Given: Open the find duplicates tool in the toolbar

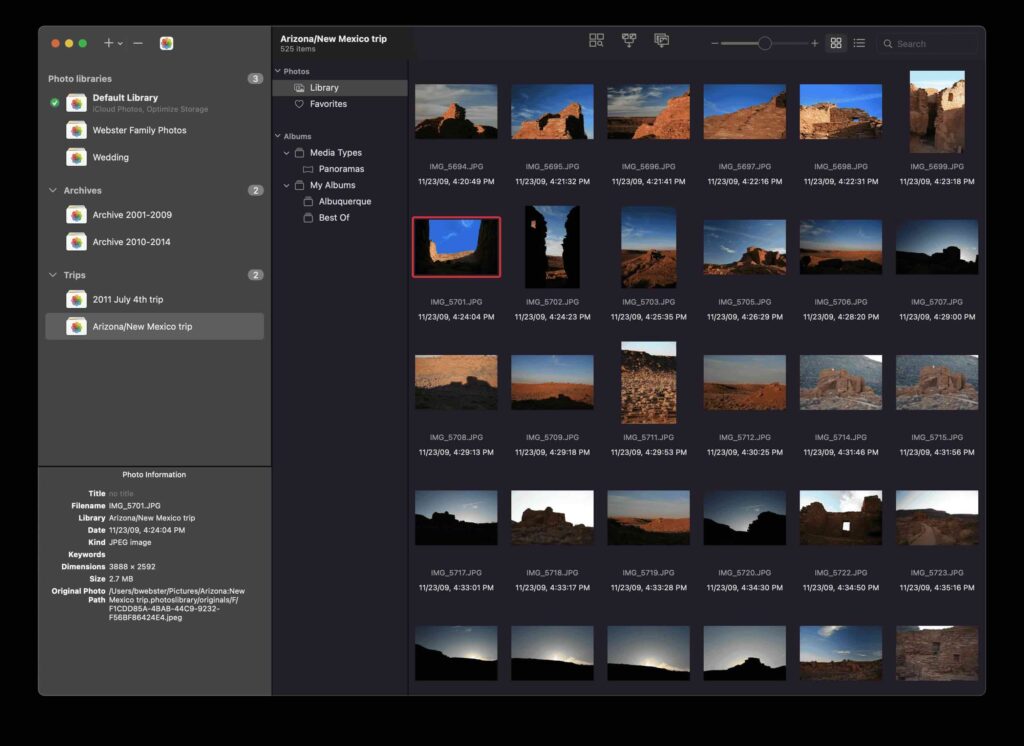Looking at the screenshot, I should tap(596, 41).
